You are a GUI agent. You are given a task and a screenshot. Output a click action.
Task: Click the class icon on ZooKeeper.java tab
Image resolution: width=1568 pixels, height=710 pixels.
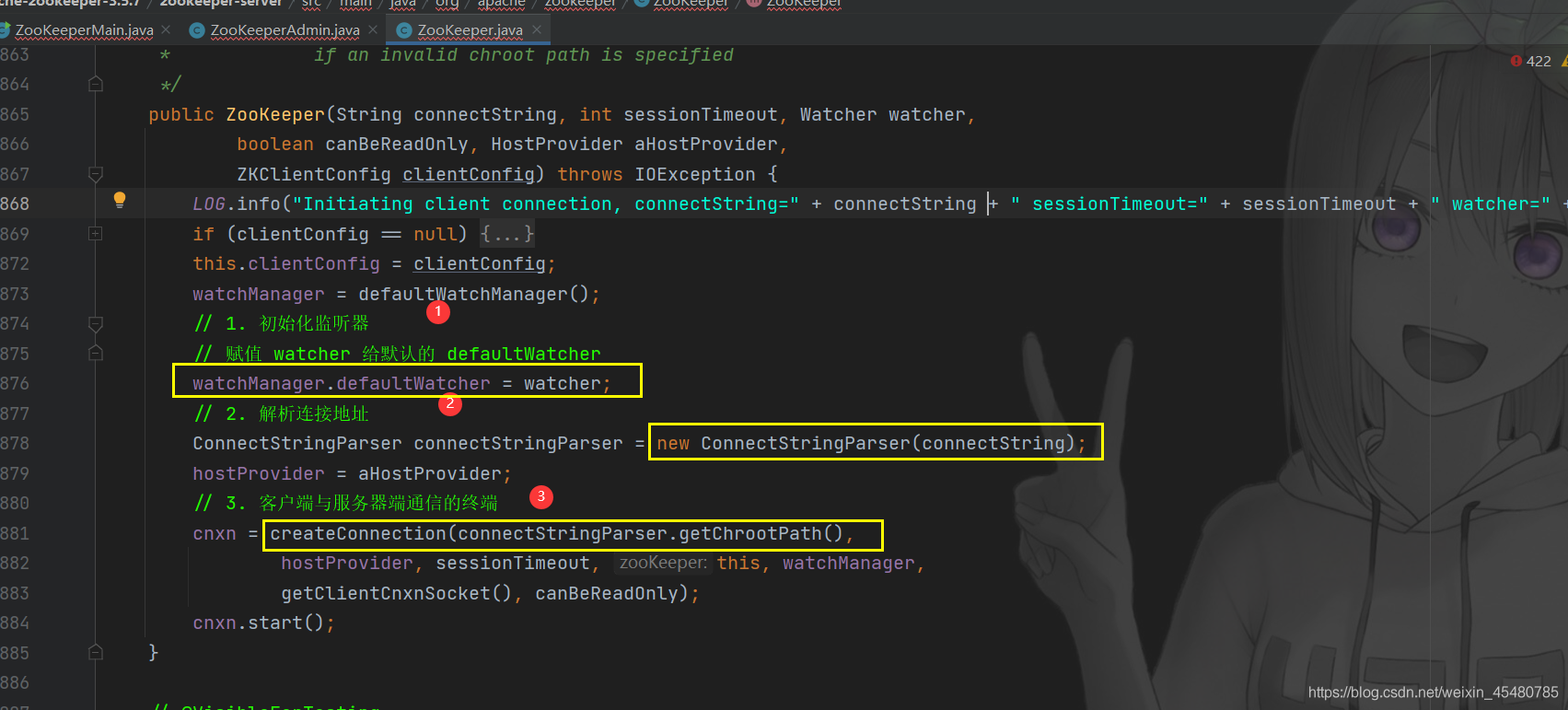point(403,30)
